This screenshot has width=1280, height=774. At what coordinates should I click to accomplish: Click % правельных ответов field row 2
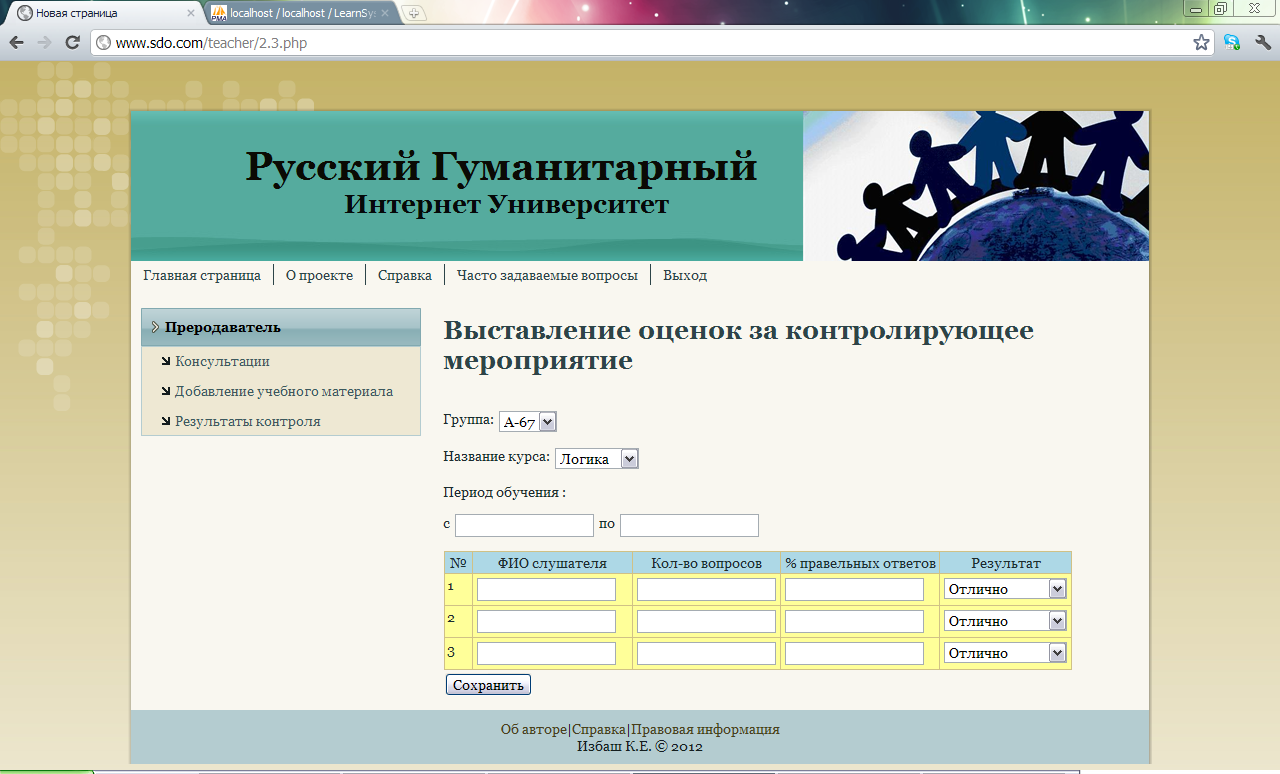point(854,621)
